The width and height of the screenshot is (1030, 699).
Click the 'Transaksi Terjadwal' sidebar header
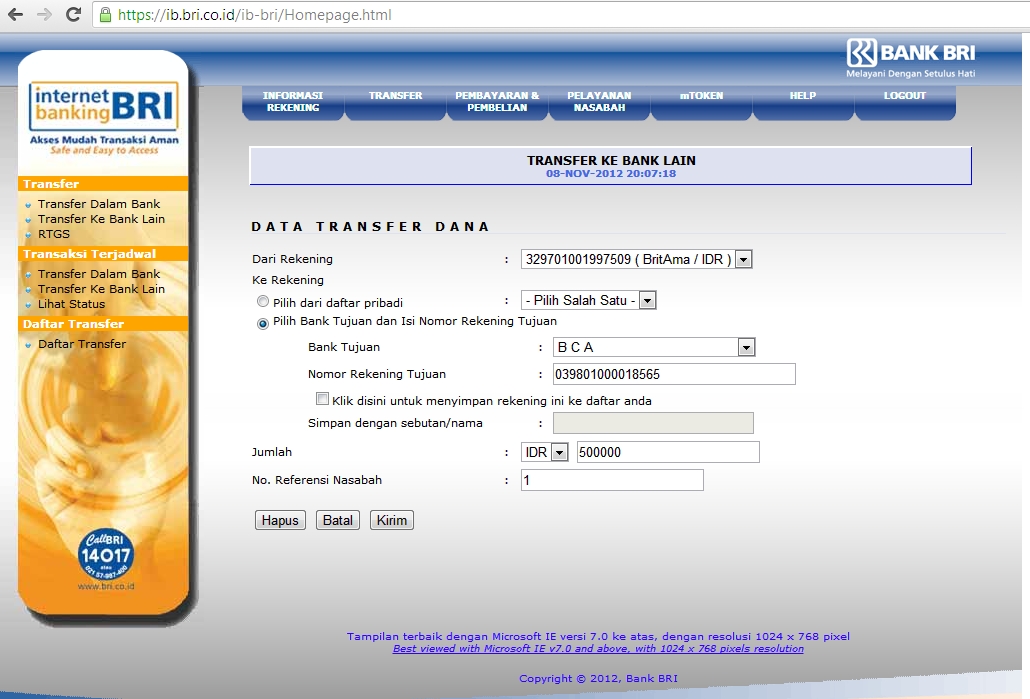pyautogui.click(x=102, y=254)
